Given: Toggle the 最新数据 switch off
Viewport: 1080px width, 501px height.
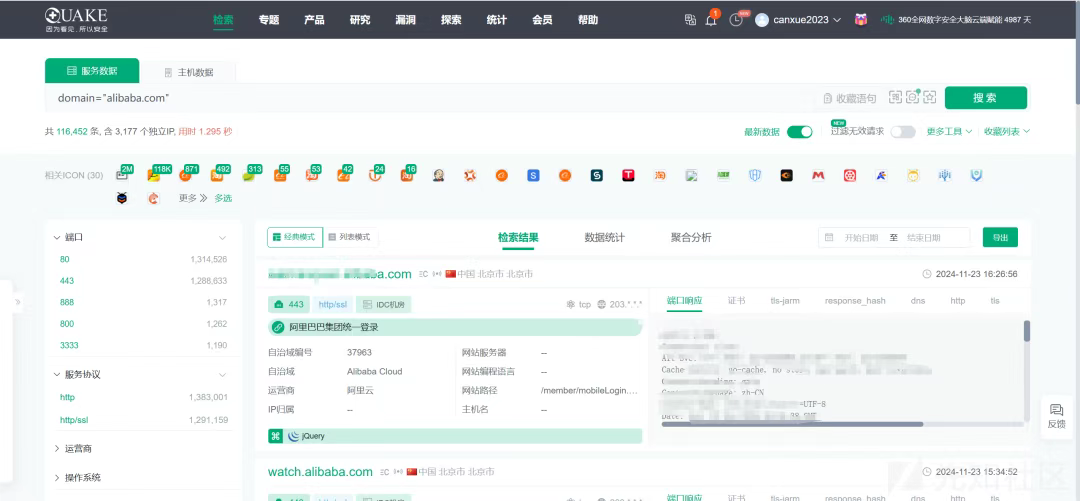Looking at the screenshot, I should pyautogui.click(x=800, y=132).
